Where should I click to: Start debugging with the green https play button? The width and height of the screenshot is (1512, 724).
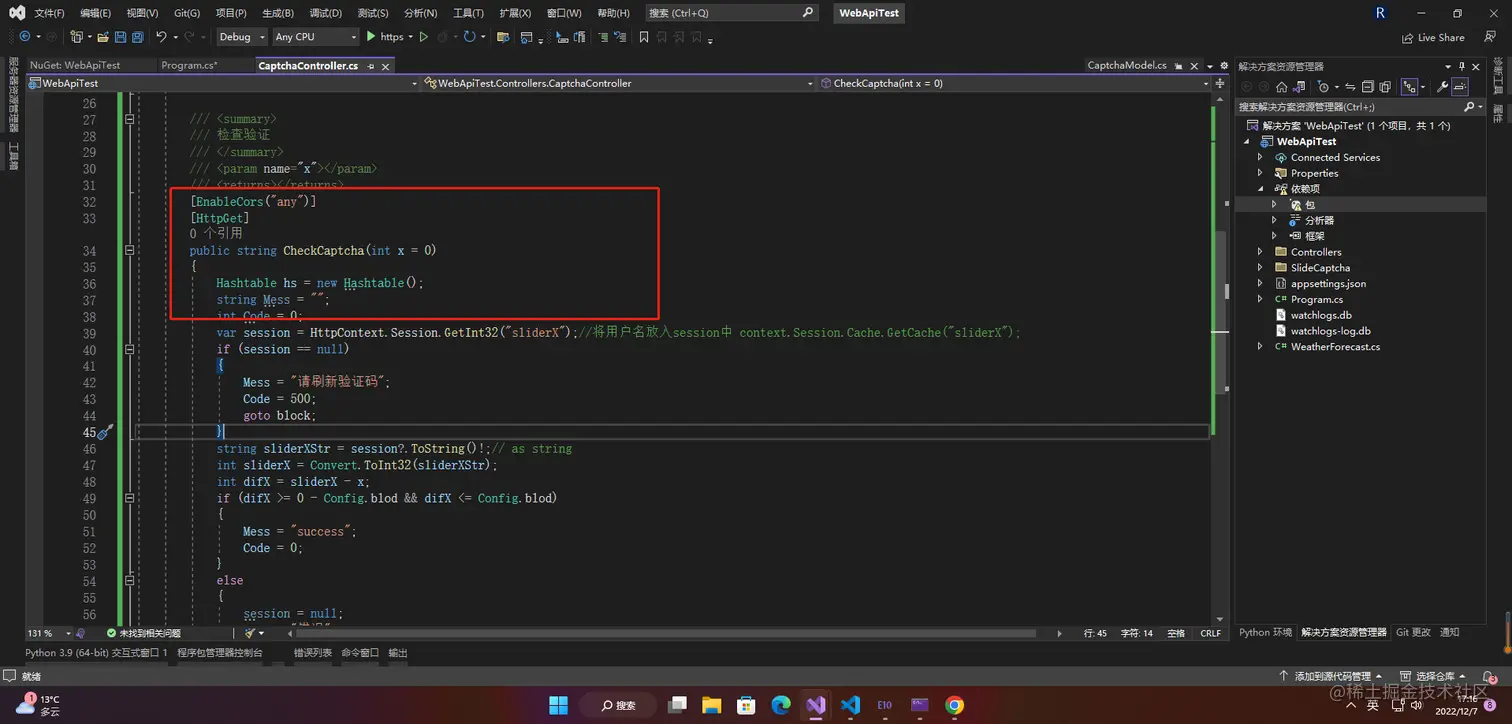point(385,37)
